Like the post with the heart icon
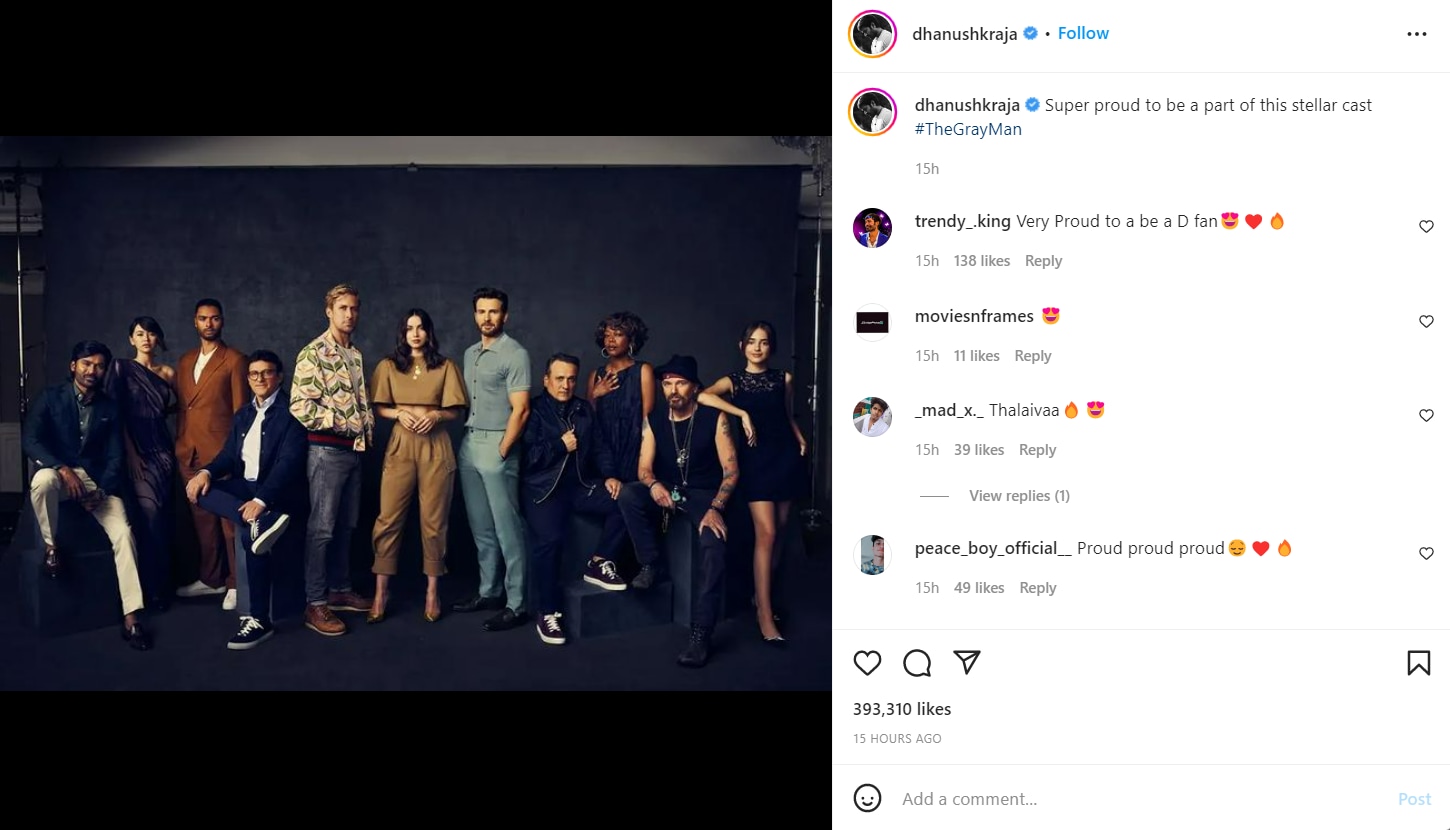The height and width of the screenshot is (830, 1450). pyautogui.click(x=867, y=663)
